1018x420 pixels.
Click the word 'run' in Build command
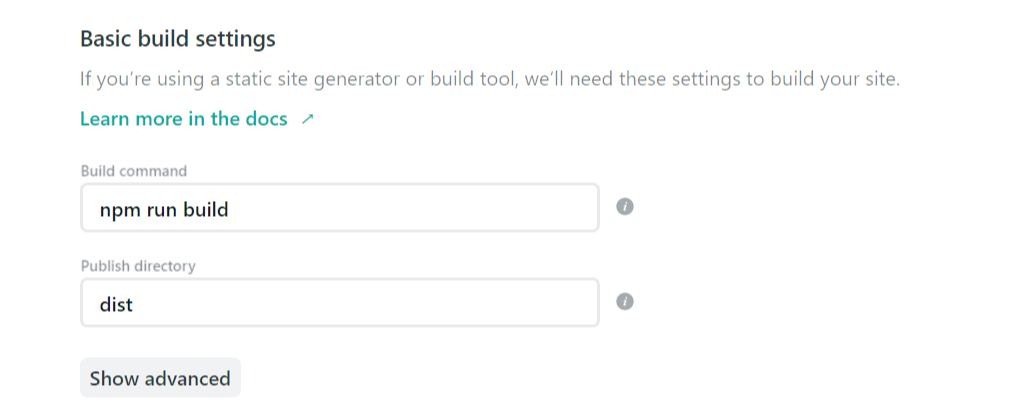[160, 209]
